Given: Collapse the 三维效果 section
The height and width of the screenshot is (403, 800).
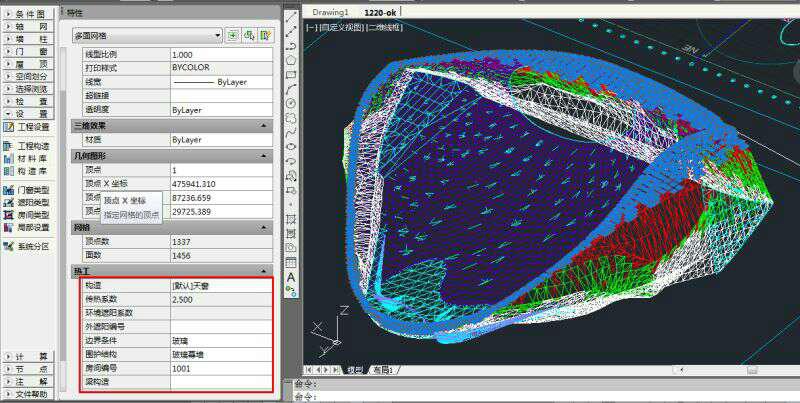Looking at the screenshot, I should 264,126.
